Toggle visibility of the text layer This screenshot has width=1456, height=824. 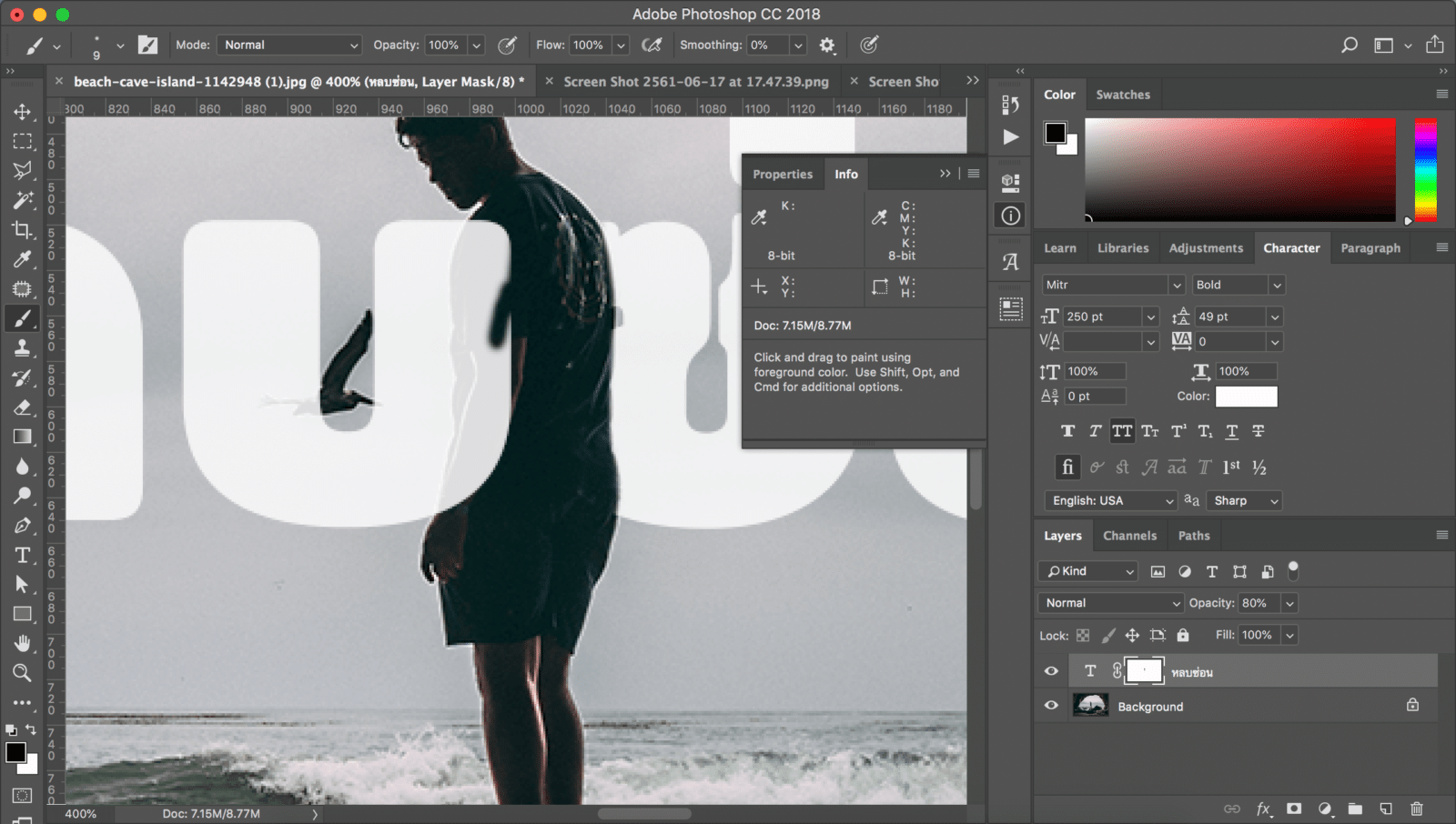click(1051, 671)
